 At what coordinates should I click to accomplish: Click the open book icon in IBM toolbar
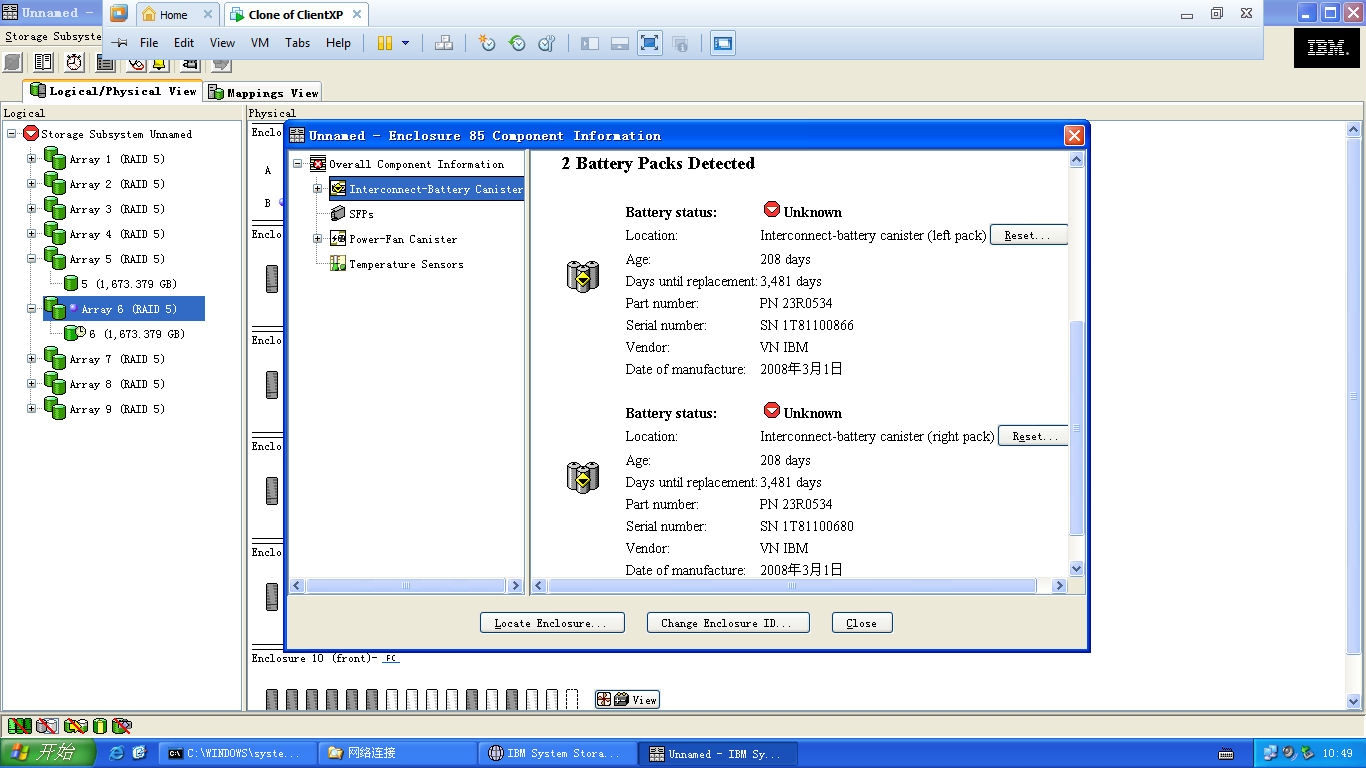[x=42, y=63]
